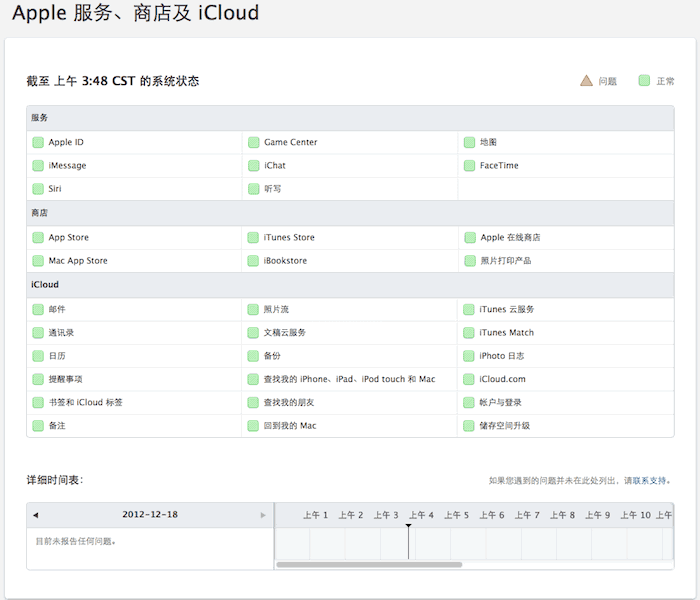Click 目前未报告任何问题 message
The height and width of the screenshot is (600, 700).
(x=75, y=542)
